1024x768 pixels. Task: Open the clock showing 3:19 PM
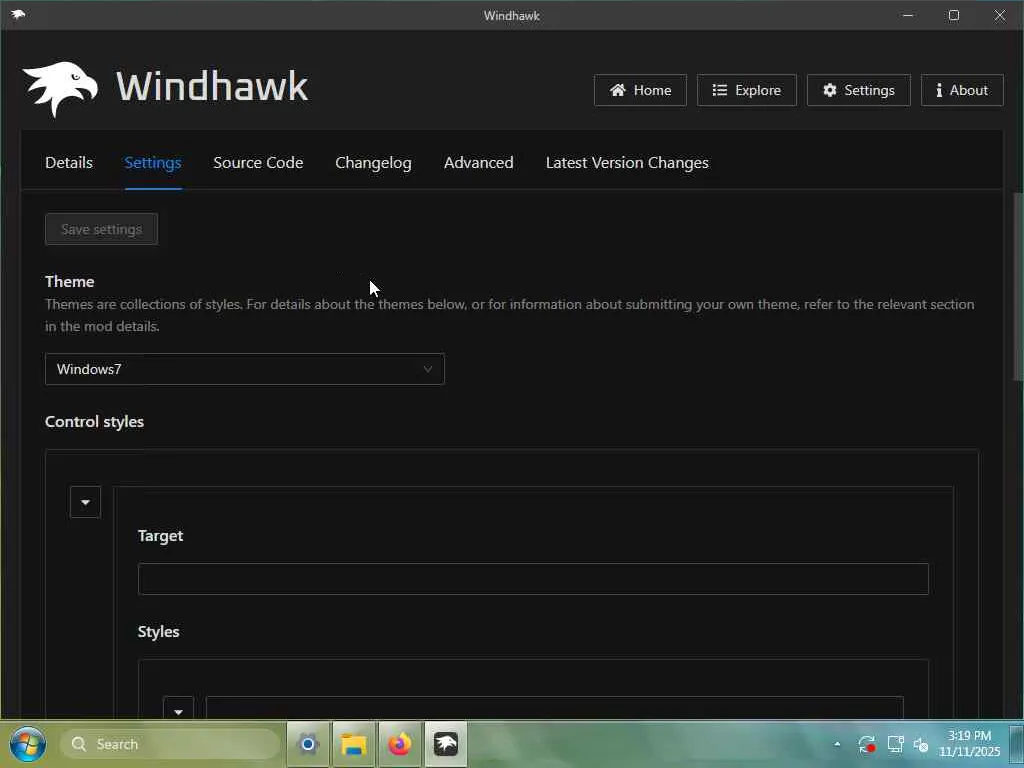click(x=970, y=744)
